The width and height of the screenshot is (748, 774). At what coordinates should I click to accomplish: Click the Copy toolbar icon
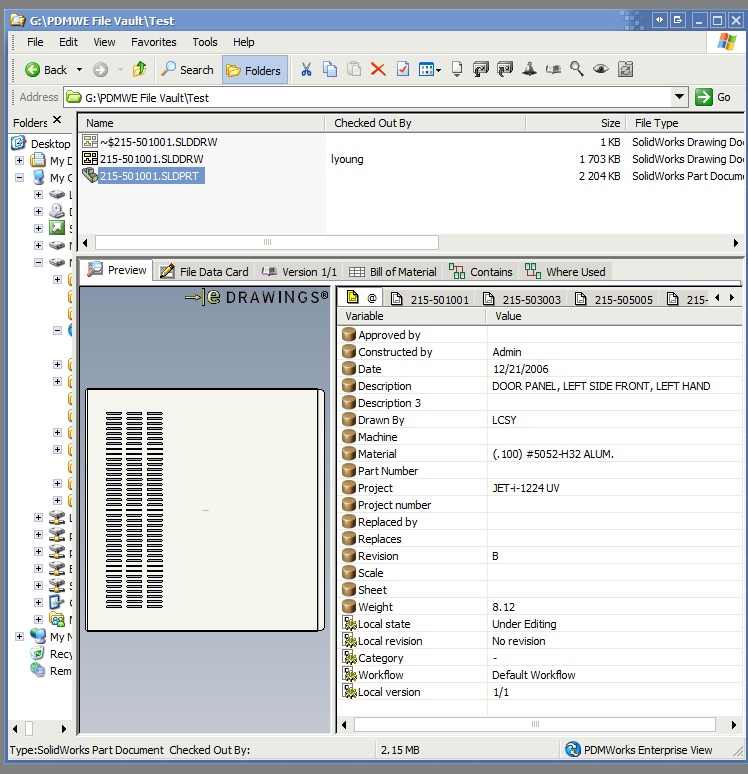click(x=330, y=70)
